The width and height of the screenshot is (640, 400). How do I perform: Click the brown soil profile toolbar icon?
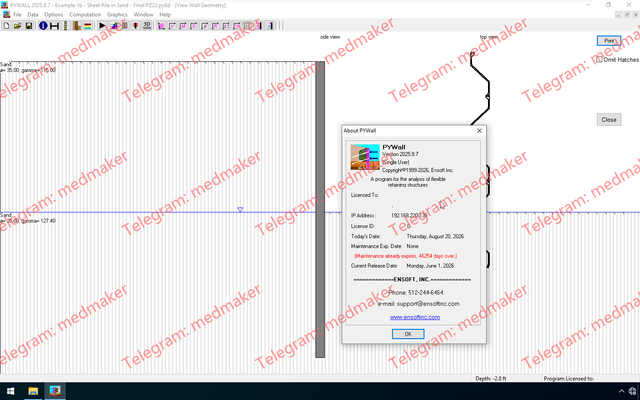pos(77,26)
